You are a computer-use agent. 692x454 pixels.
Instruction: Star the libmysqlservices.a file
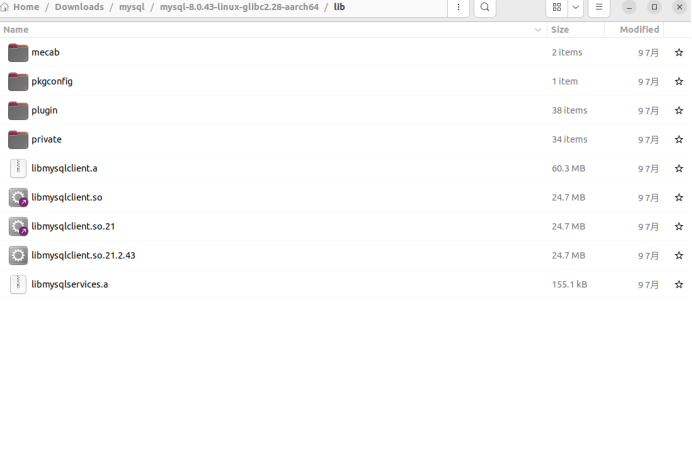click(679, 285)
